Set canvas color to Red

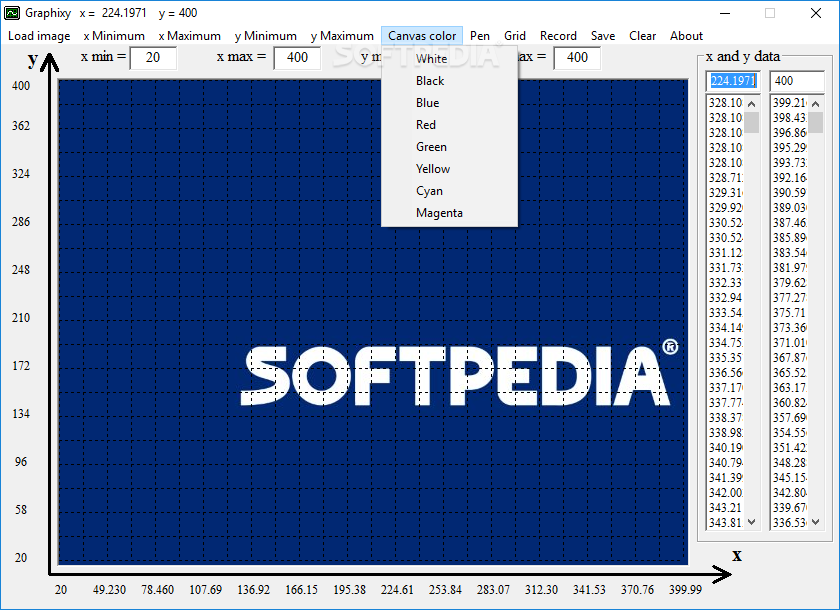[x=449, y=125]
